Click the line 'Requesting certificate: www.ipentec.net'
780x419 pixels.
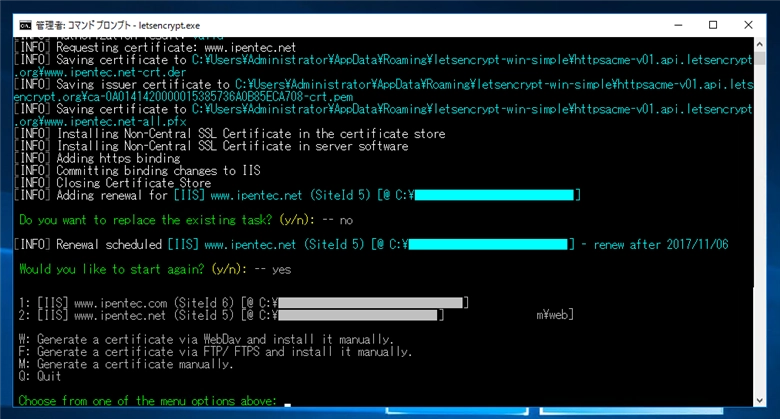tap(155, 48)
